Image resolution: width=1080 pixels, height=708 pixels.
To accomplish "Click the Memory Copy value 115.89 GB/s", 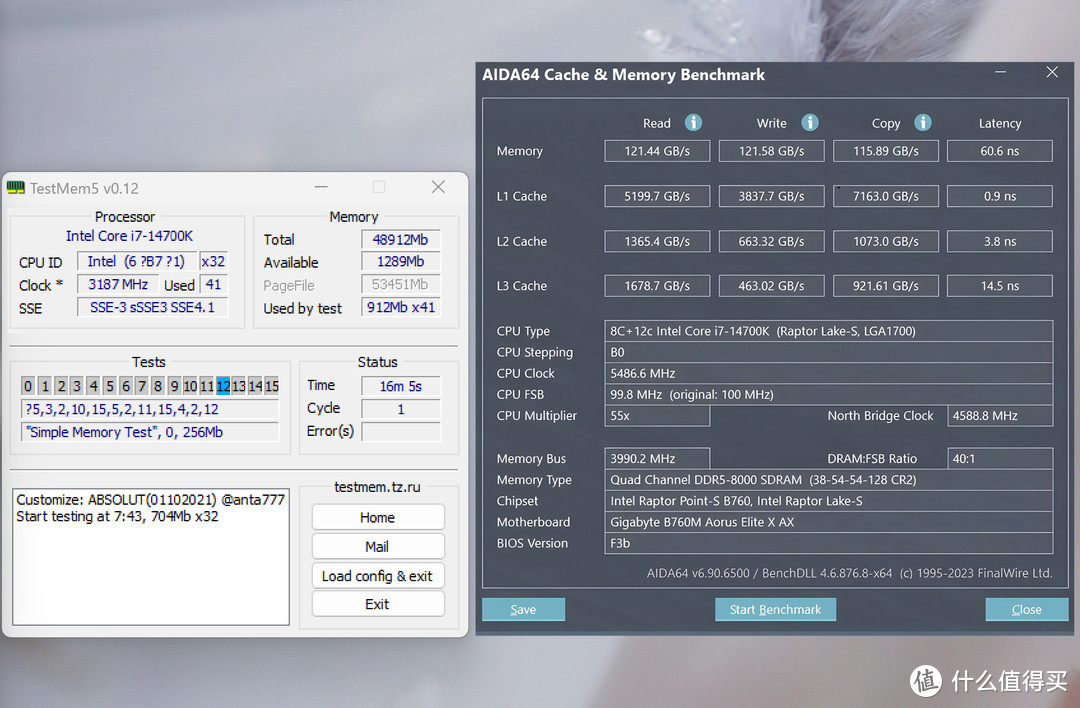I will (886, 151).
